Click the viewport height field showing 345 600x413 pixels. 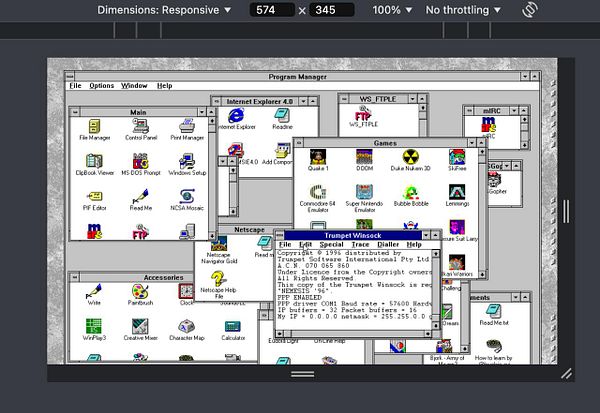[x=331, y=10]
